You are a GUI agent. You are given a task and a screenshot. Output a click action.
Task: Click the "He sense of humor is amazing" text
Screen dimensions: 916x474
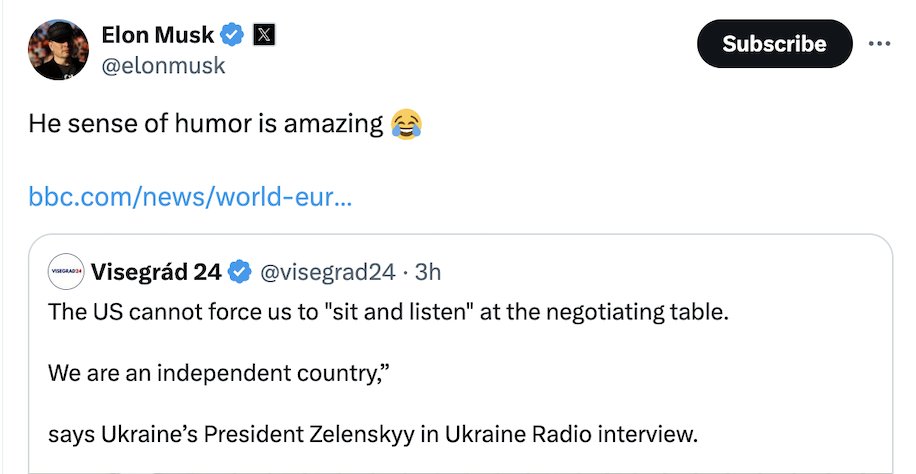point(206,124)
